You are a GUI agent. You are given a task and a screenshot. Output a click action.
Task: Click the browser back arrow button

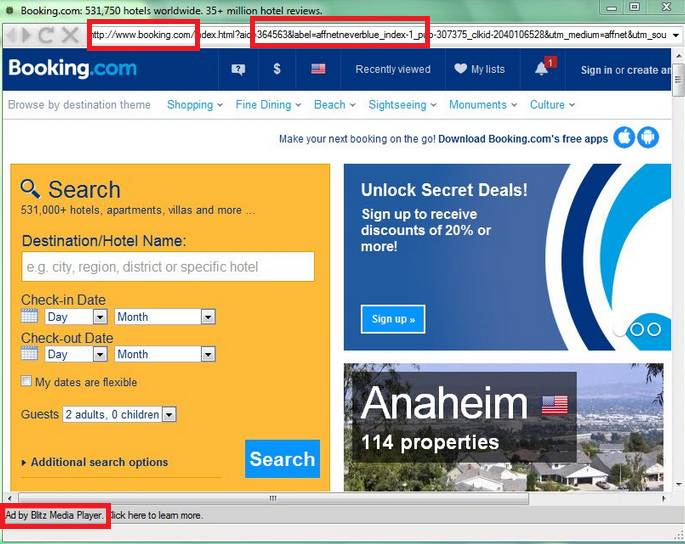pyautogui.click(x=12, y=36)
